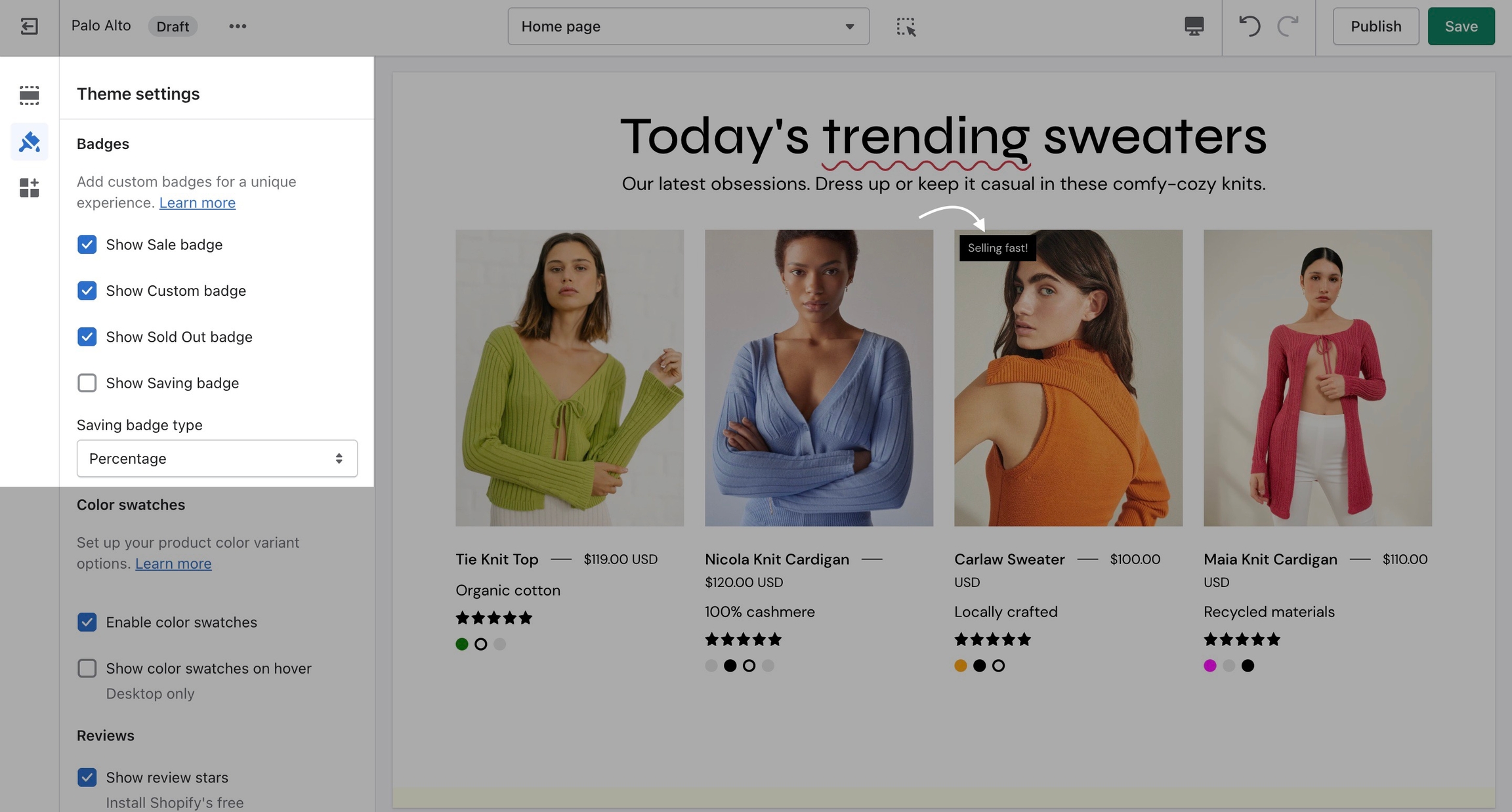1512x812 pixels.
Task: Click the Publish button
Action: [x=1375, y=26]
